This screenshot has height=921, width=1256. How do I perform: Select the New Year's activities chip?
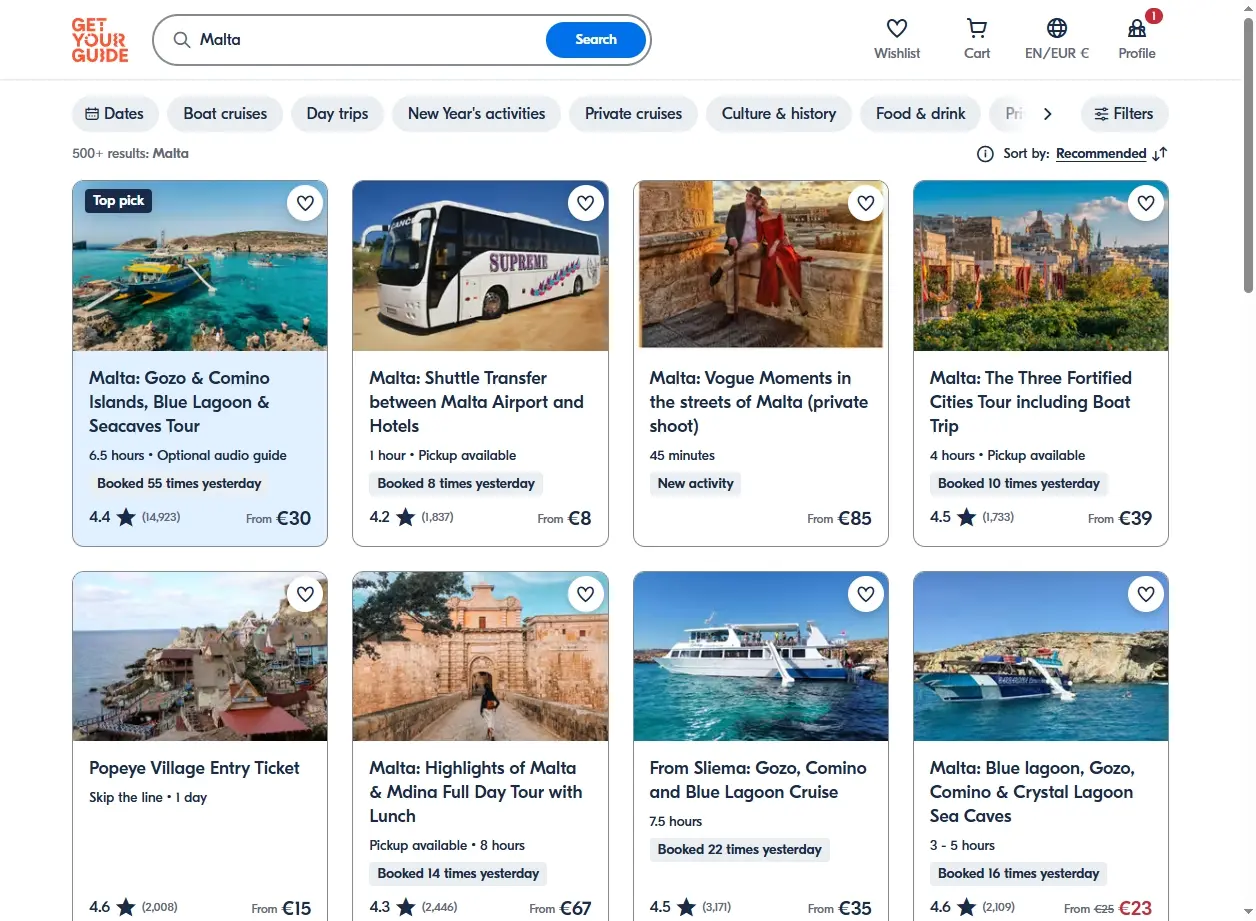pos(476,114)
